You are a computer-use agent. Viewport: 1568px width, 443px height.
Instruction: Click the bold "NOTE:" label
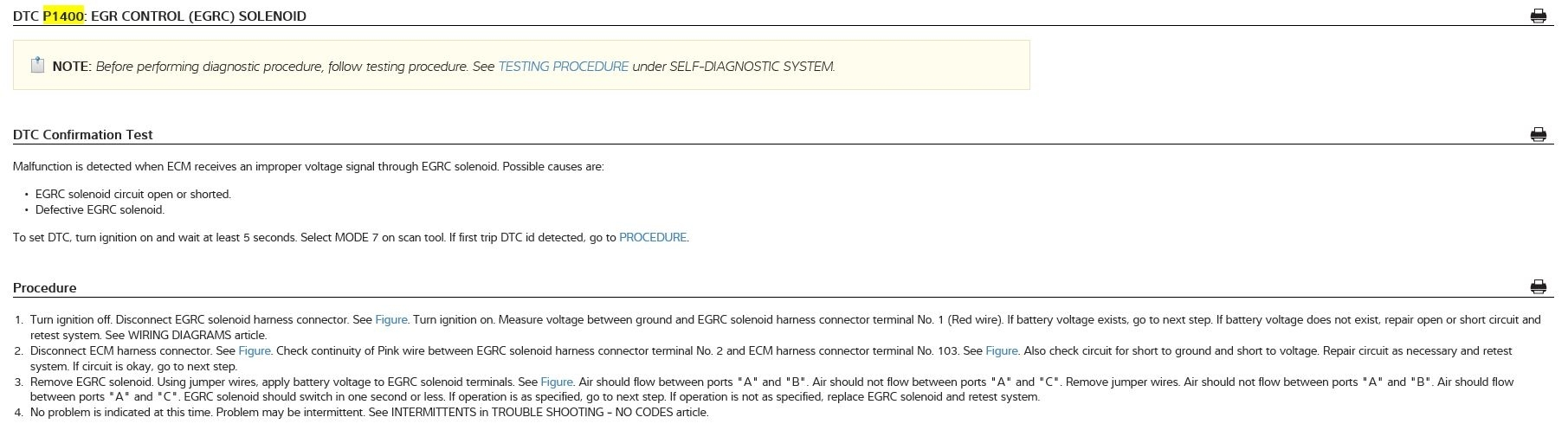tap(72, 67)
